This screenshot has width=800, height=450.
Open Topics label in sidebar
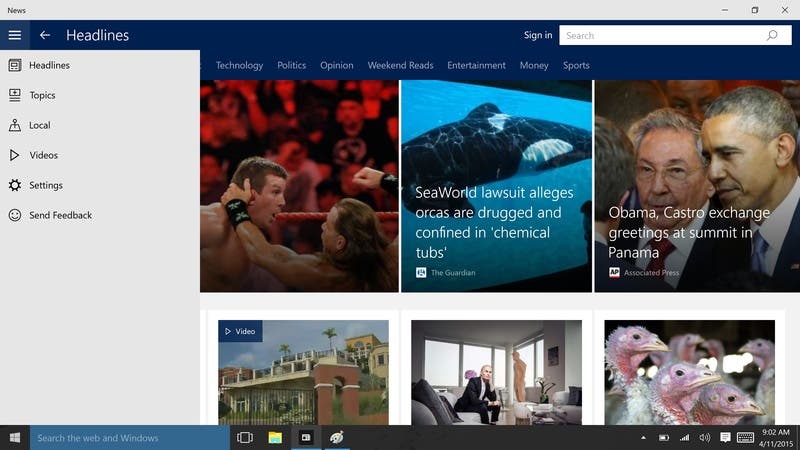click(42, 95)
